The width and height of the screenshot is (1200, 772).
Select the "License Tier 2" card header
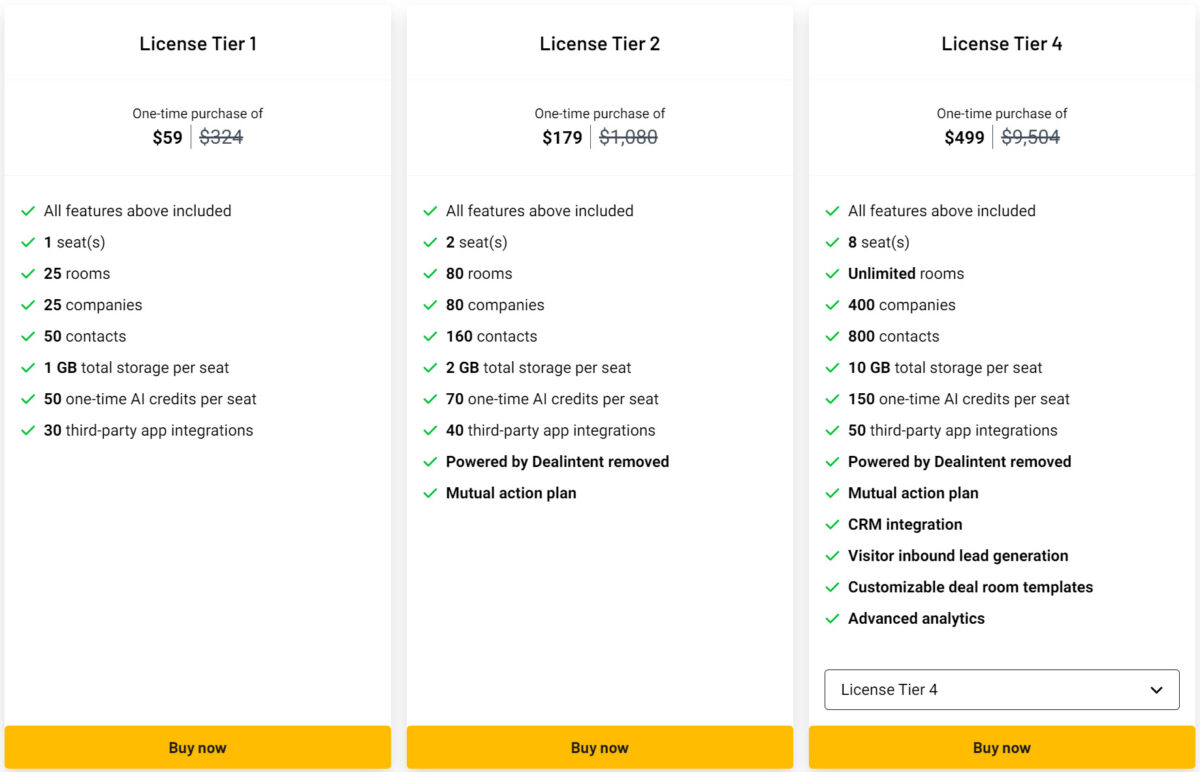click(599, 43)
